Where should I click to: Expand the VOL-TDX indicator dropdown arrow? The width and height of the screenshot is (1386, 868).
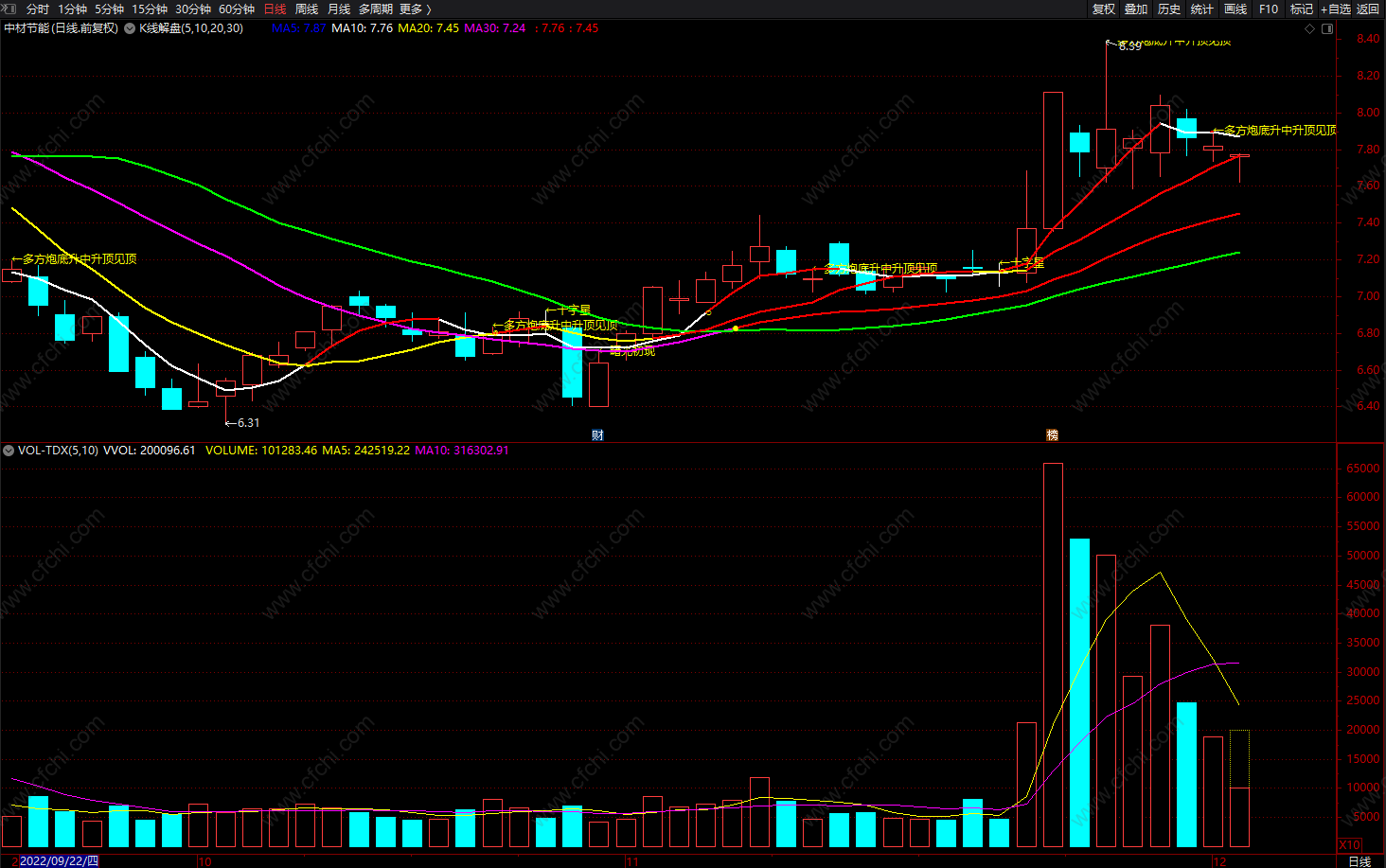[9, 451]
